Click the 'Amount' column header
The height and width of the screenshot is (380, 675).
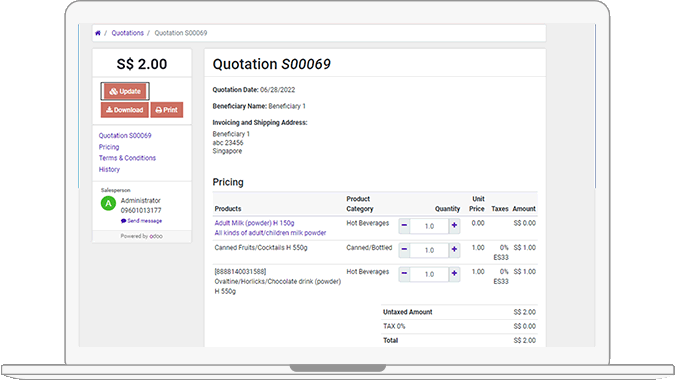(524, 209)
